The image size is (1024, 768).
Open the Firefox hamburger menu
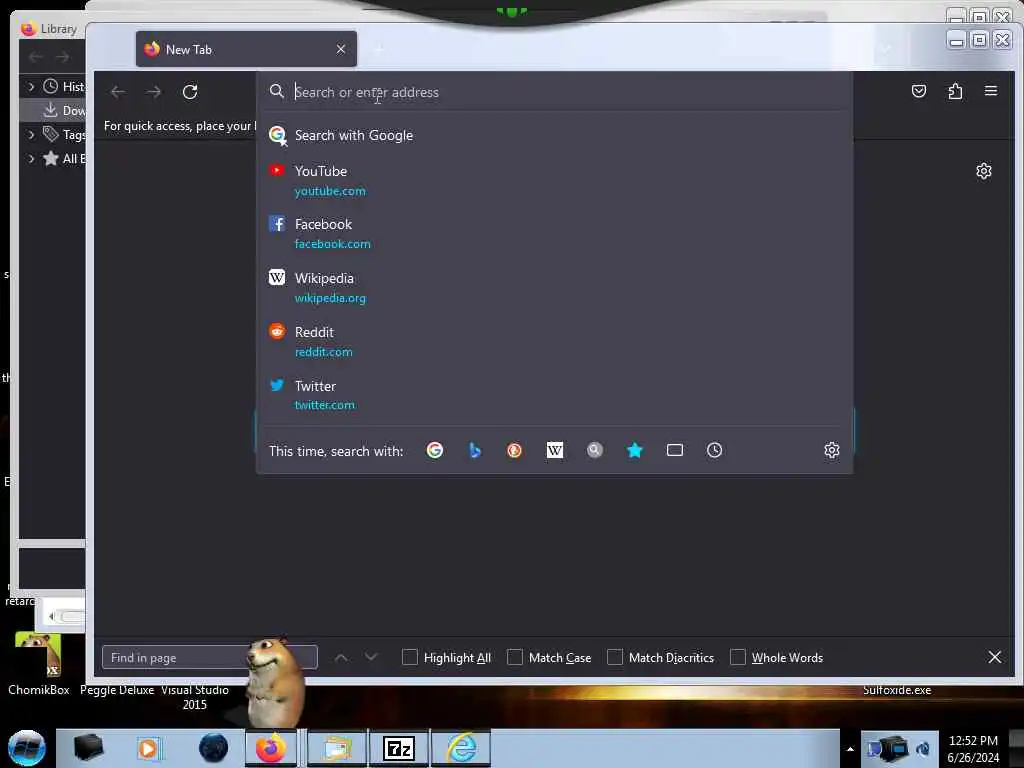point(991,91)
